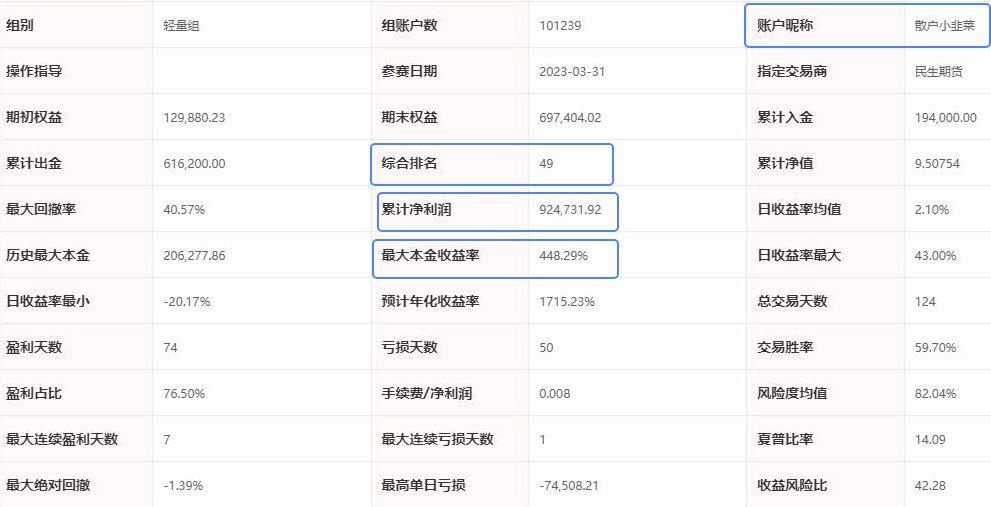
Task: Click the 期初权益 value 129,880.23
Action: click(194, 118)
